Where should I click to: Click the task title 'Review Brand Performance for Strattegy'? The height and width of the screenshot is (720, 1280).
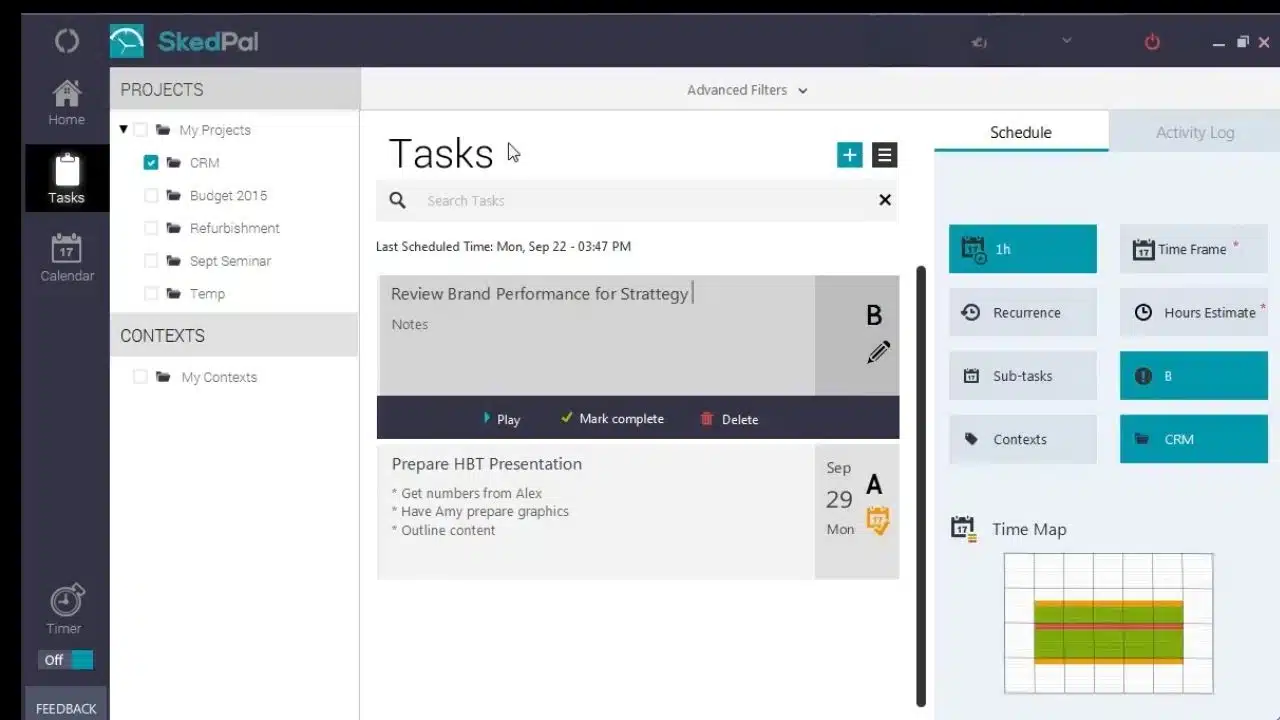pos(539,293)
